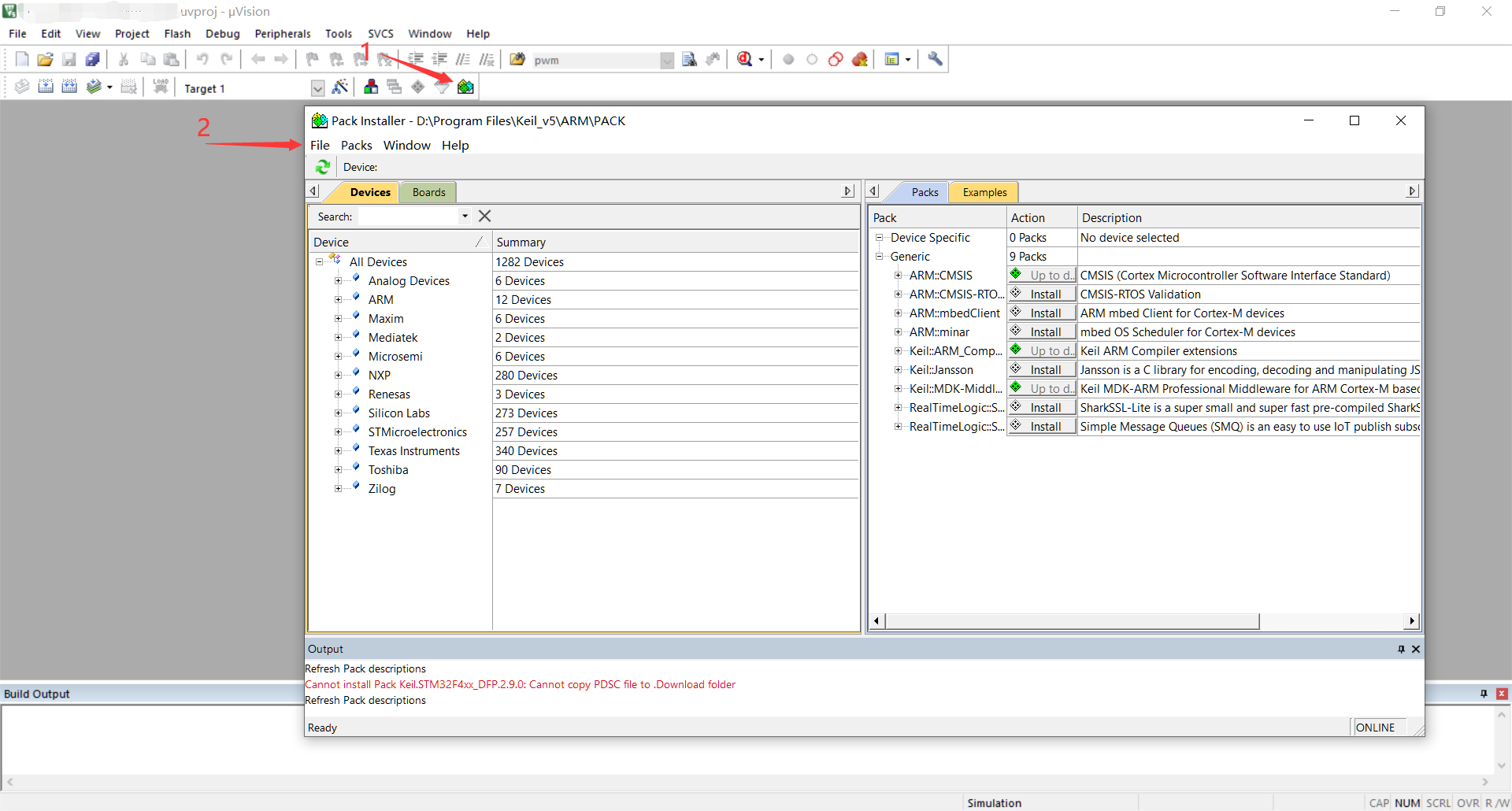Screen dimensions: 1512x811
Task: Click the Undo arrow icon
Action: tap(202, 59)
